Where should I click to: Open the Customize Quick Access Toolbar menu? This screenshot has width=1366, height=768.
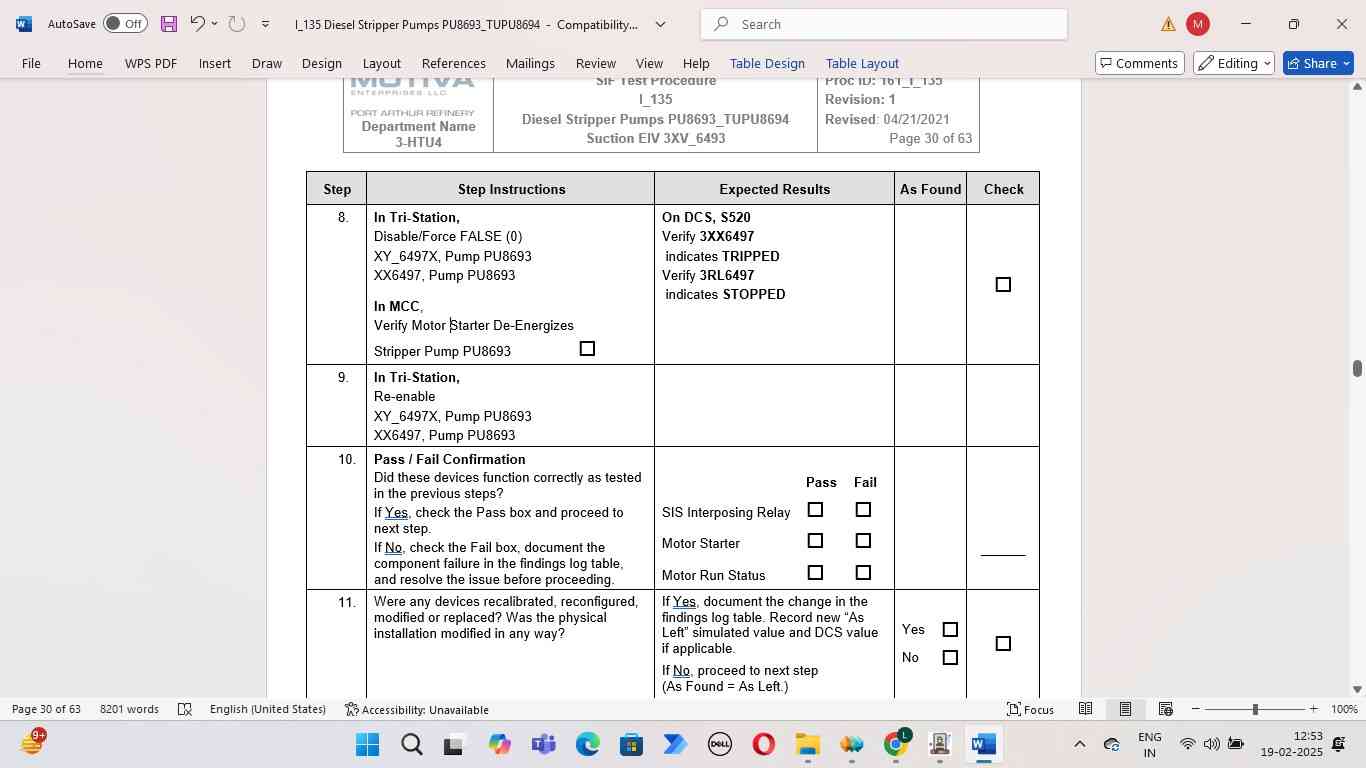point(265,24)
